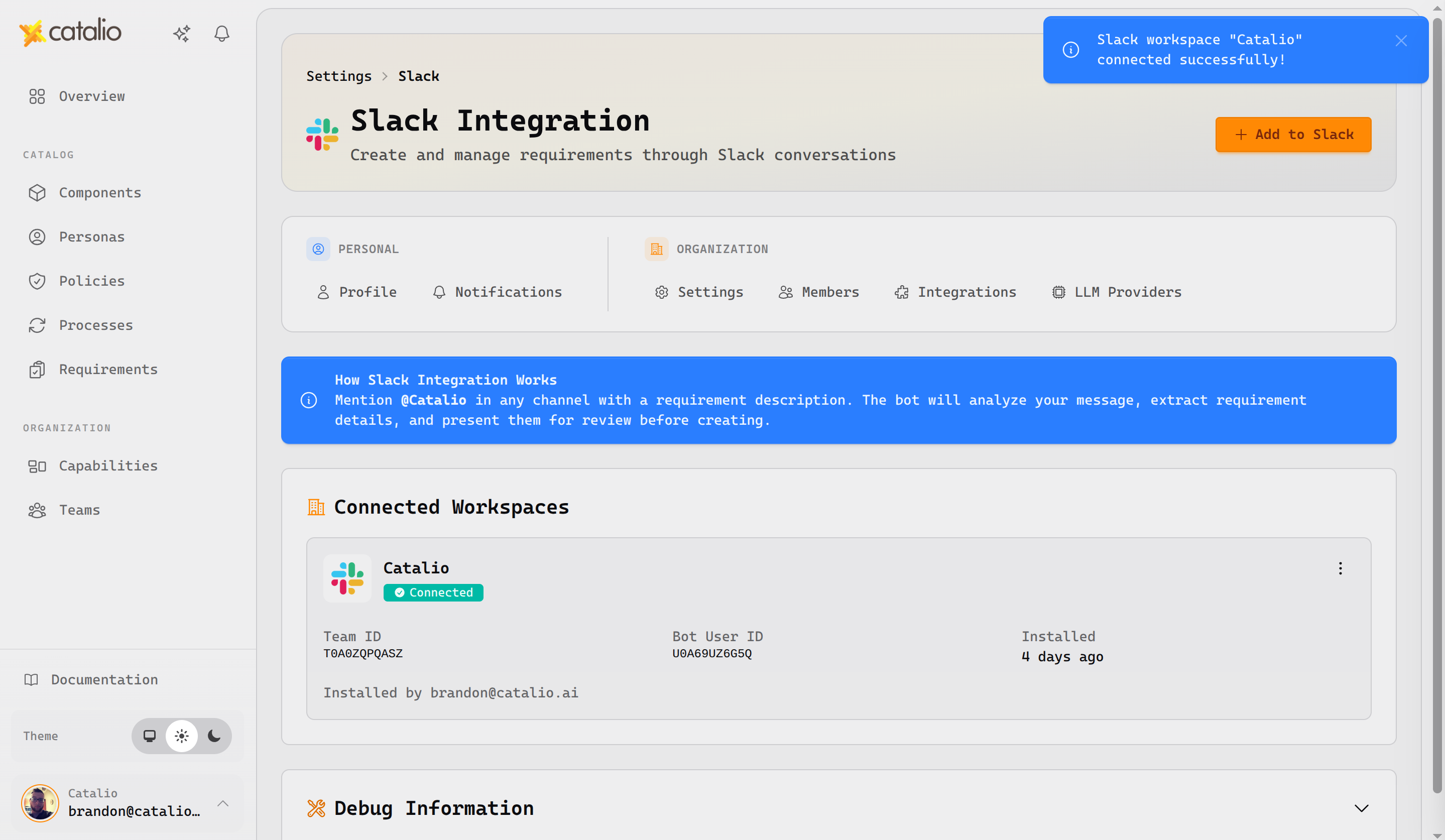Open Capabilities in organization section
Image resolution: width=1445 pixels, height=840 pixels.
point(108,465)
